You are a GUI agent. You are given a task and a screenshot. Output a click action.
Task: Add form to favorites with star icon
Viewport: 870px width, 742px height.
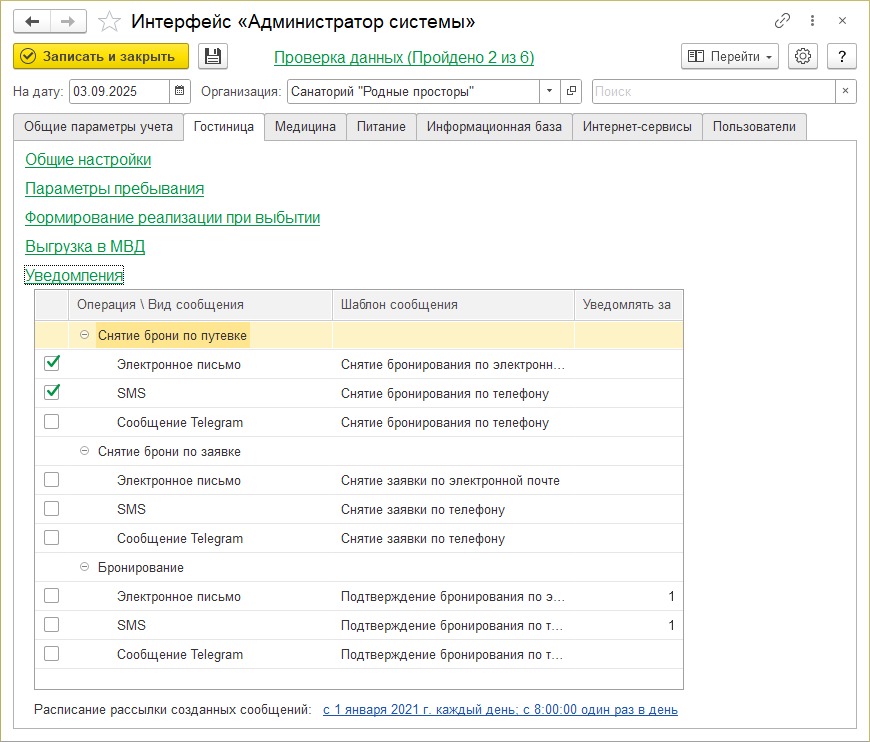(x=111, y=21)
